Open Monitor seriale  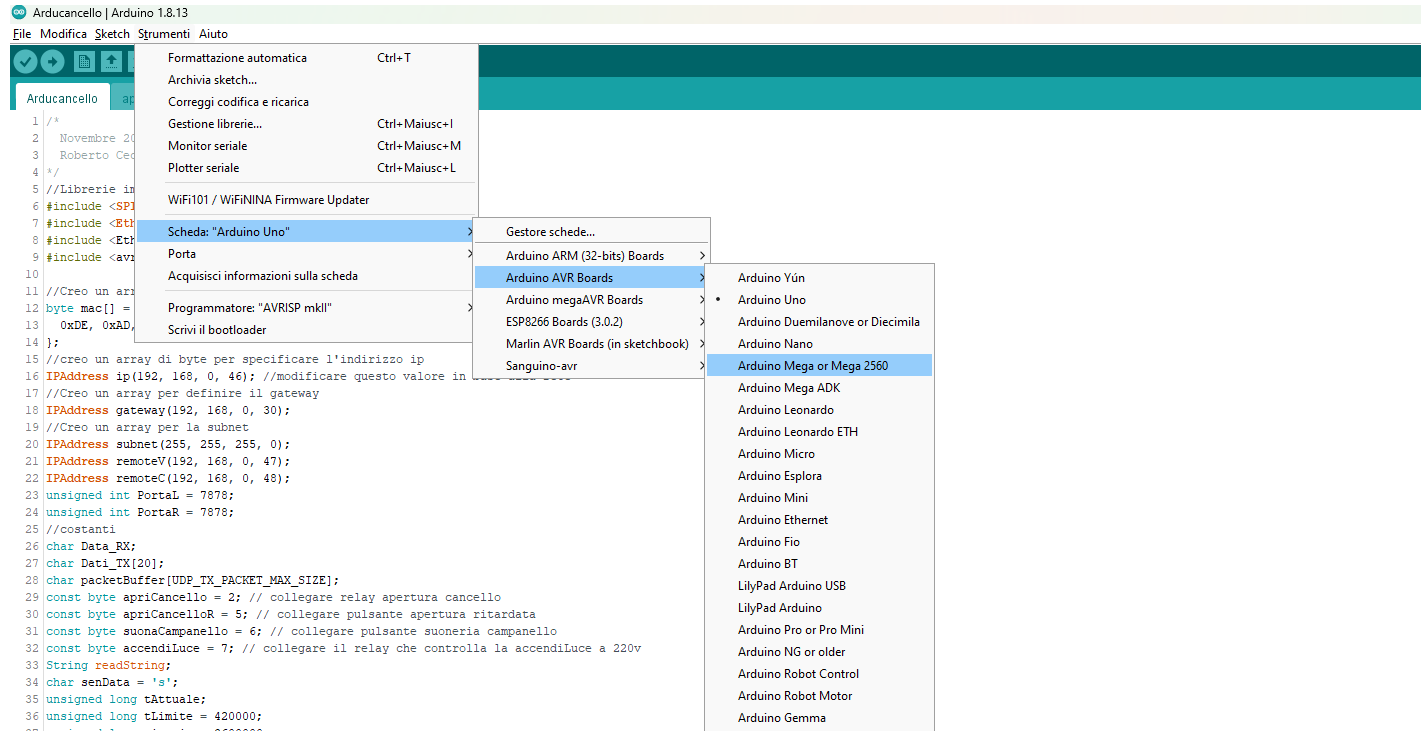pos(306,146)
